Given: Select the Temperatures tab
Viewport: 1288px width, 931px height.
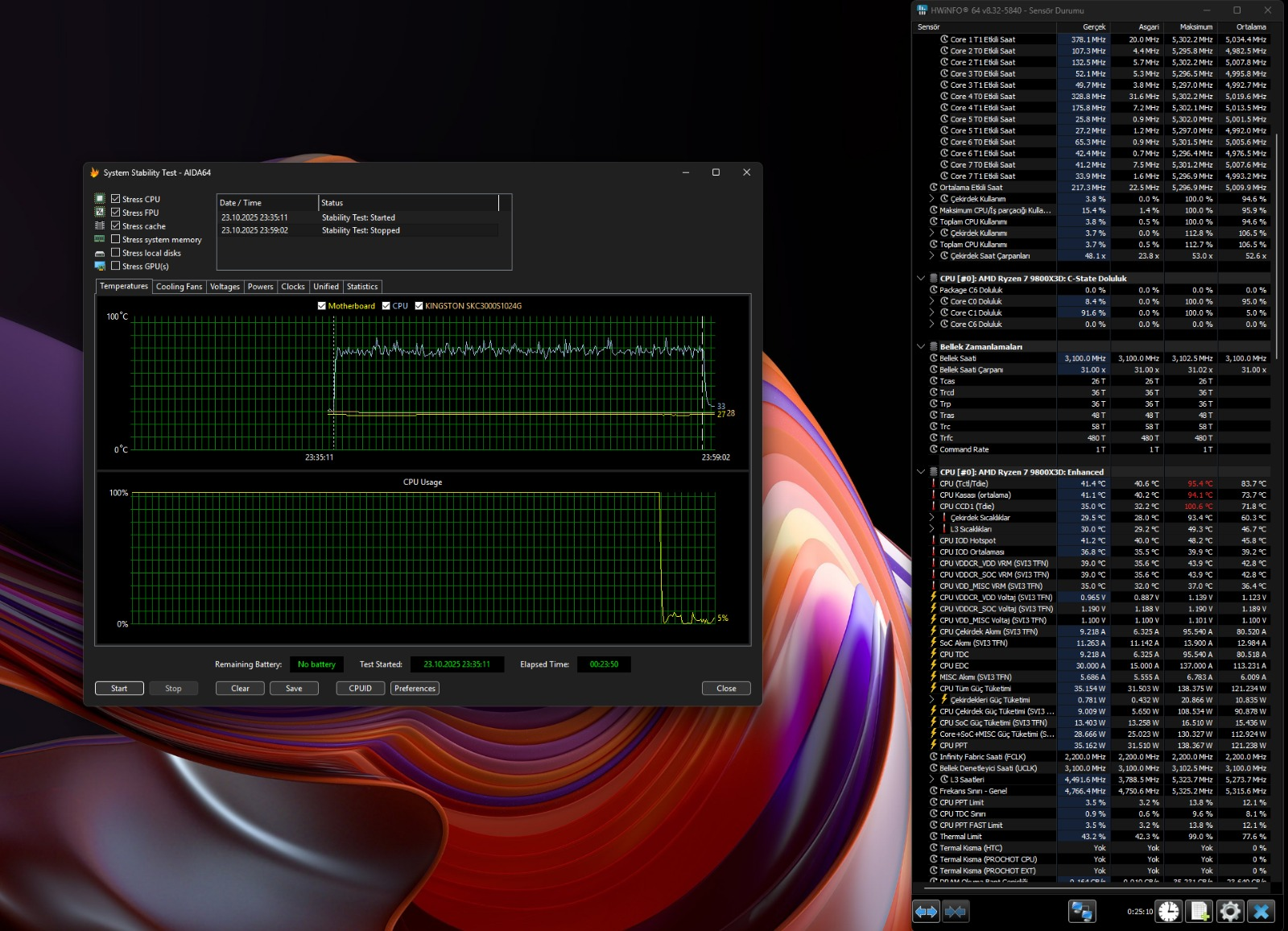Looking at the screenshot, I should [x=124, y=286].
